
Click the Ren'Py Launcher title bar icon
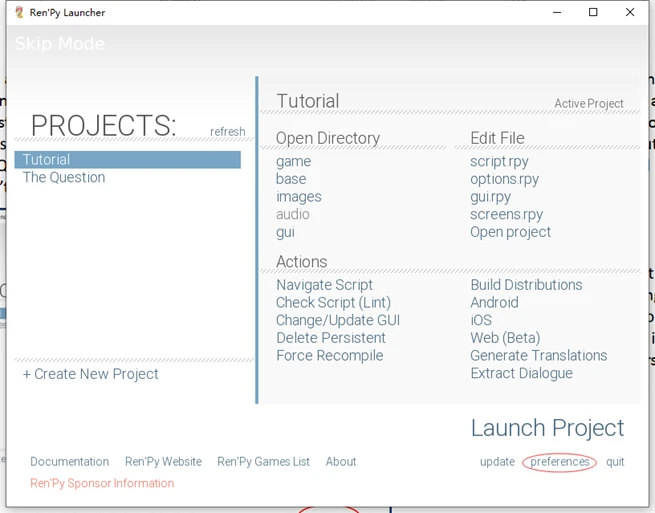19,12
